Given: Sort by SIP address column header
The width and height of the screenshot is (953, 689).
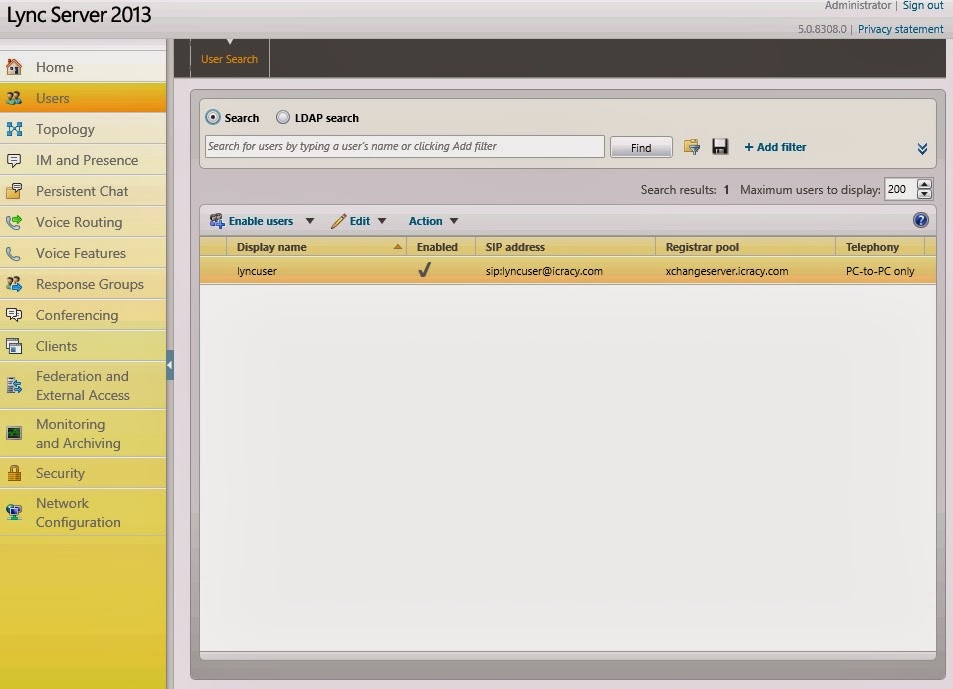Looking at the screenshot, I should point(565,247).
